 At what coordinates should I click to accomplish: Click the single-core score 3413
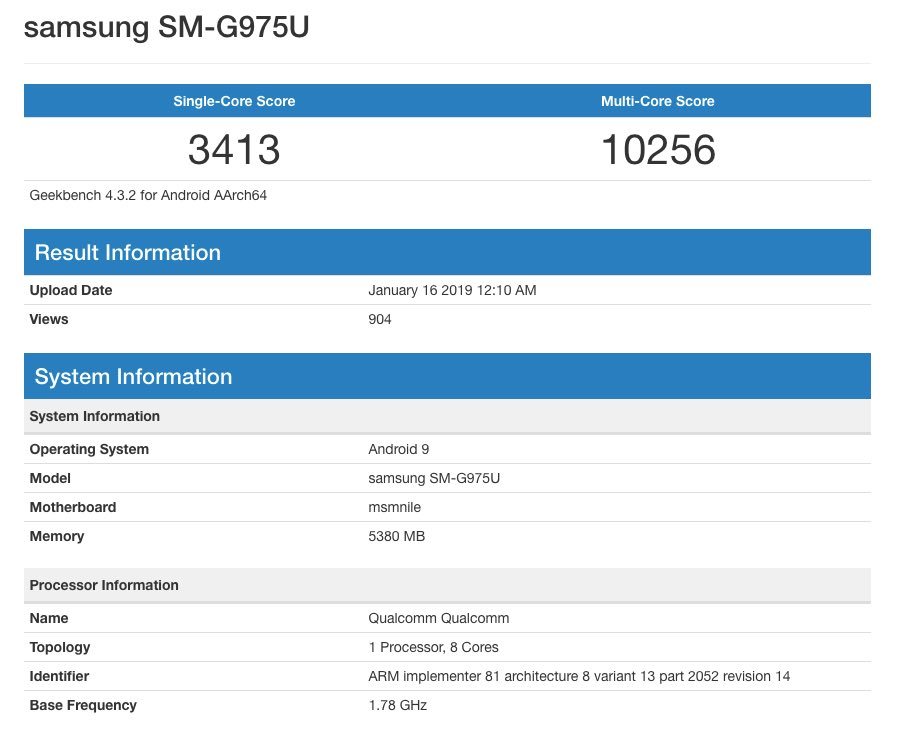tap(234, 149)
